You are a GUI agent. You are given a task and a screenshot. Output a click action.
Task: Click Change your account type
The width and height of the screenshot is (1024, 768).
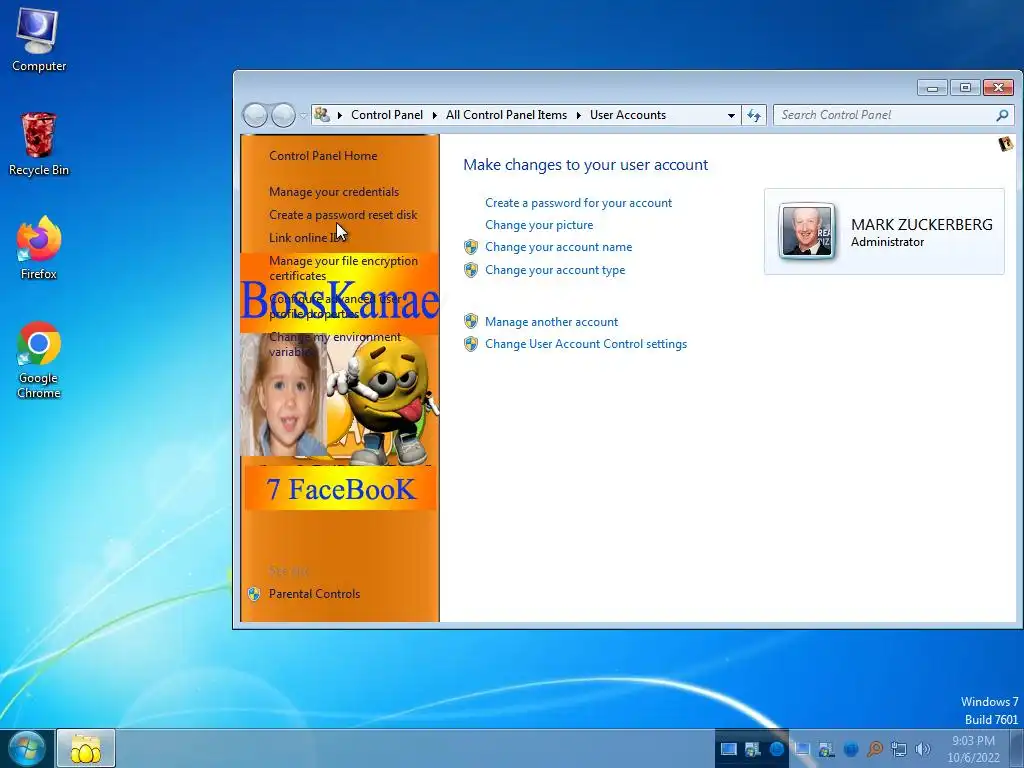pos(554,270)
